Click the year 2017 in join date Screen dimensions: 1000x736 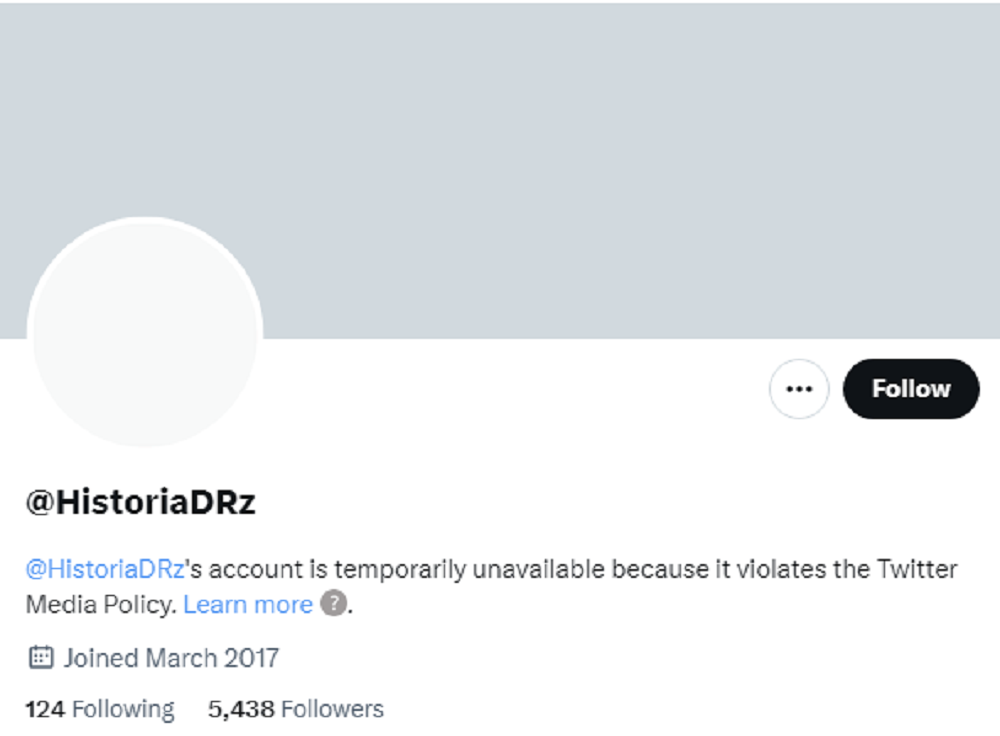[x=251, y=657]
